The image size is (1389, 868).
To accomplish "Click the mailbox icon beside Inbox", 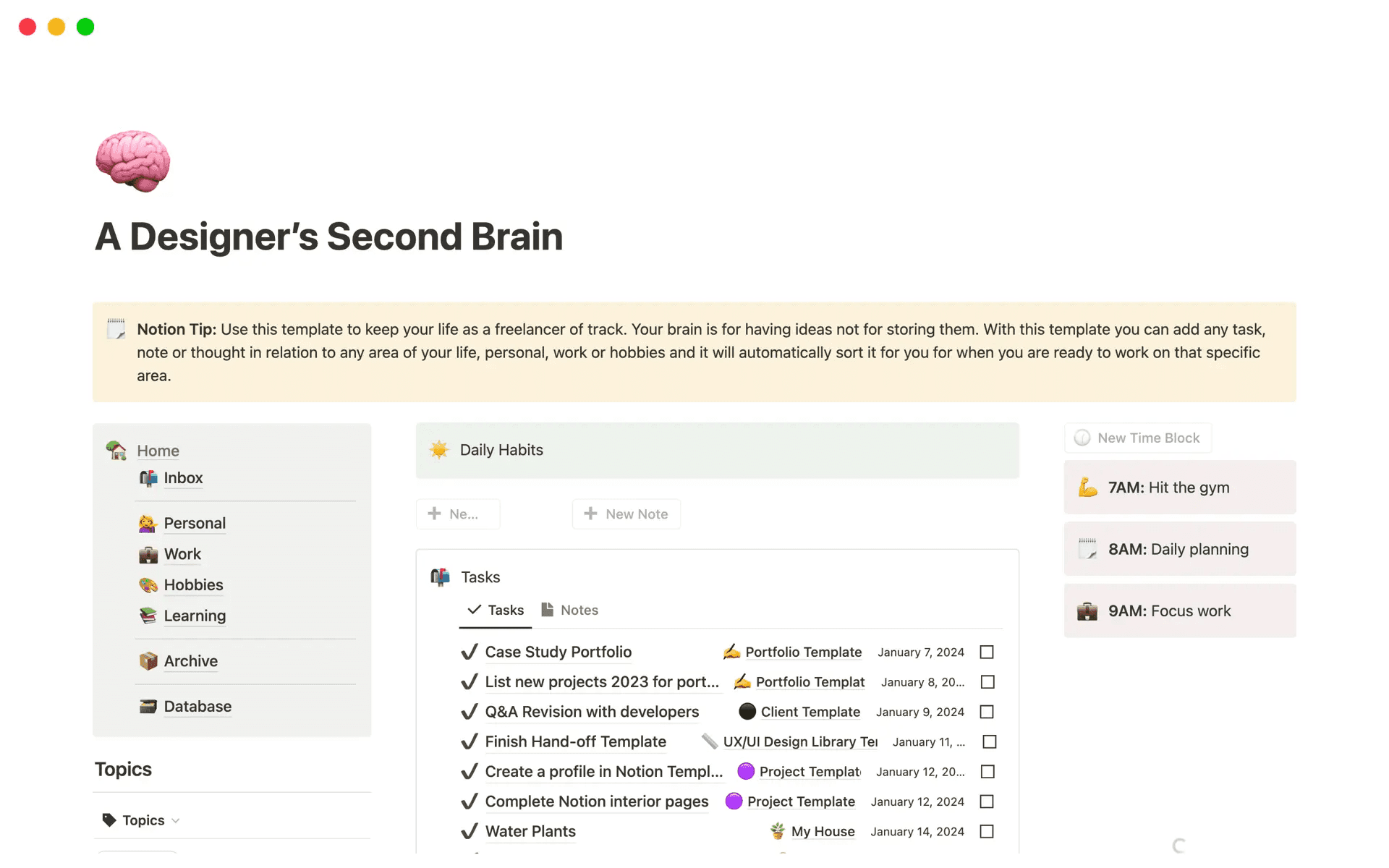I will pyautogui.click(x=148, y=478).
